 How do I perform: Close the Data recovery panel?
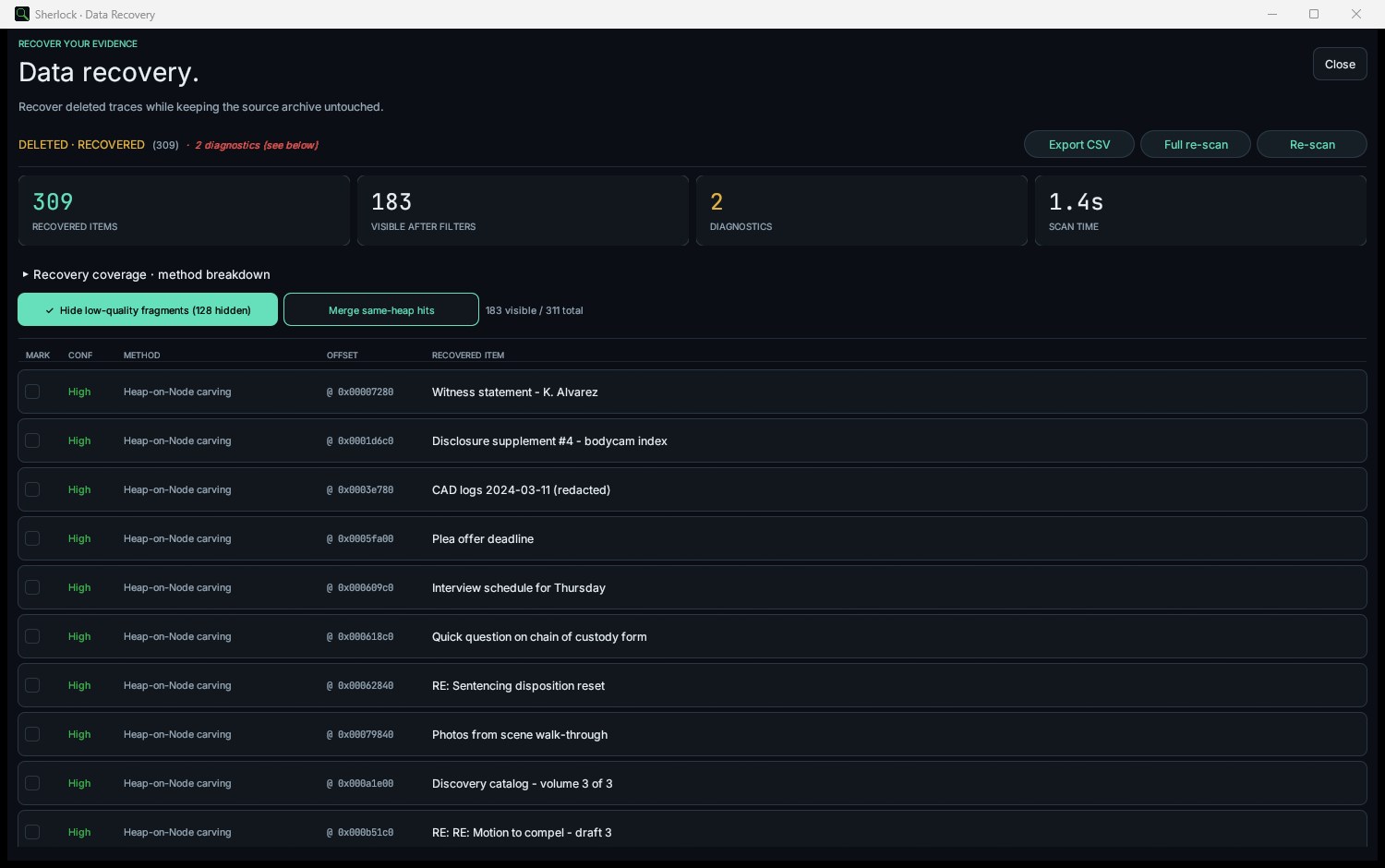1340,64
